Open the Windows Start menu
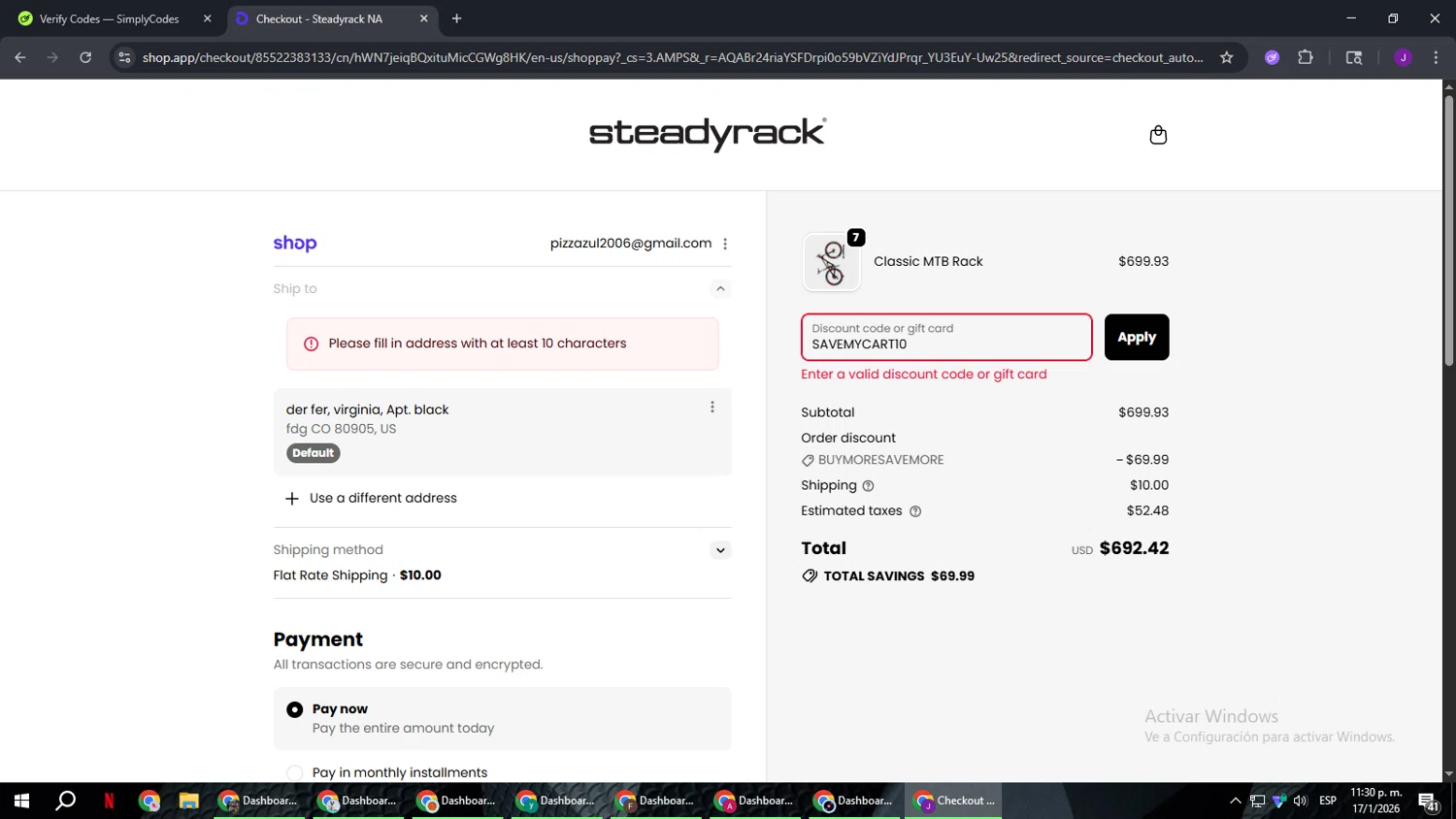1456x819 pixels. [21, 801]
